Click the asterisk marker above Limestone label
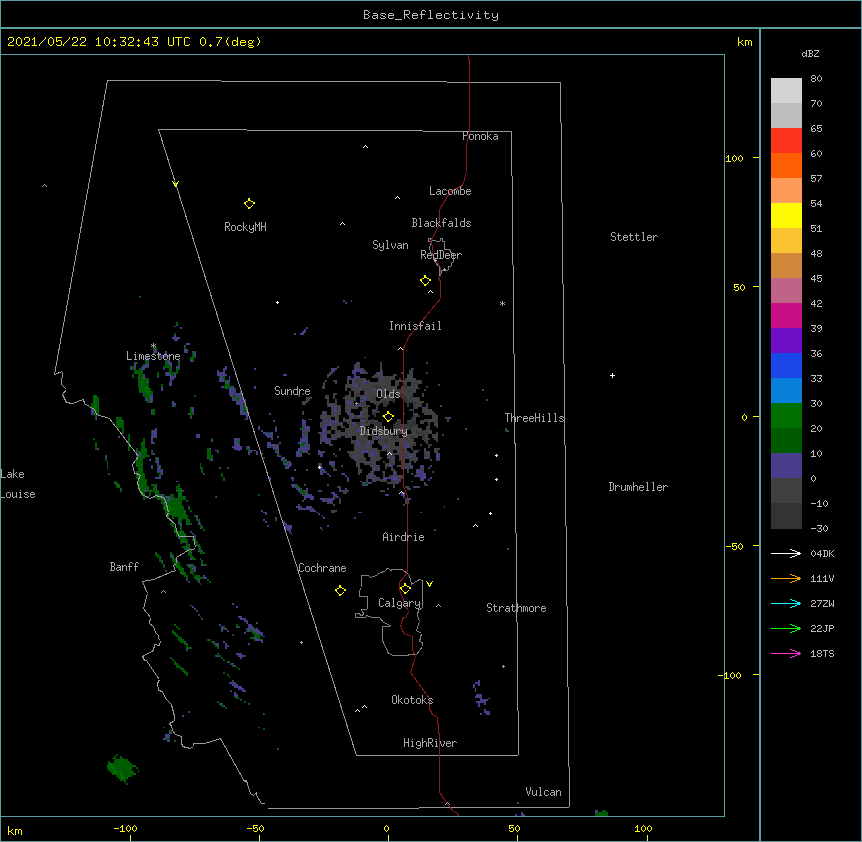Screen dimensions: 862x842 pos(153,346)
